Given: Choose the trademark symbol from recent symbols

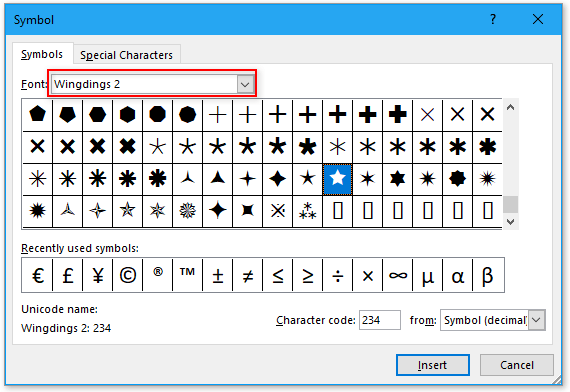Looking at the screenshot, I should pos(188,275).
